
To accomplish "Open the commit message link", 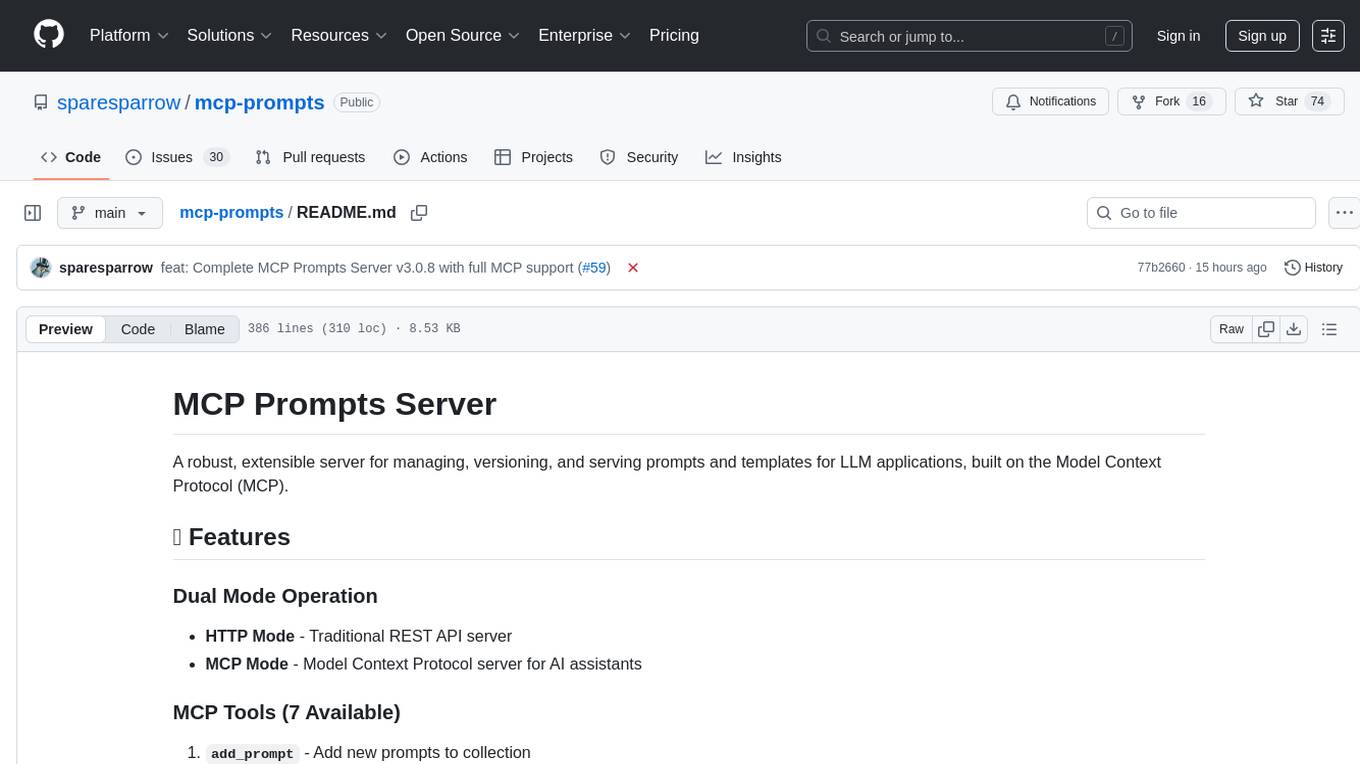I will [367, 268].
